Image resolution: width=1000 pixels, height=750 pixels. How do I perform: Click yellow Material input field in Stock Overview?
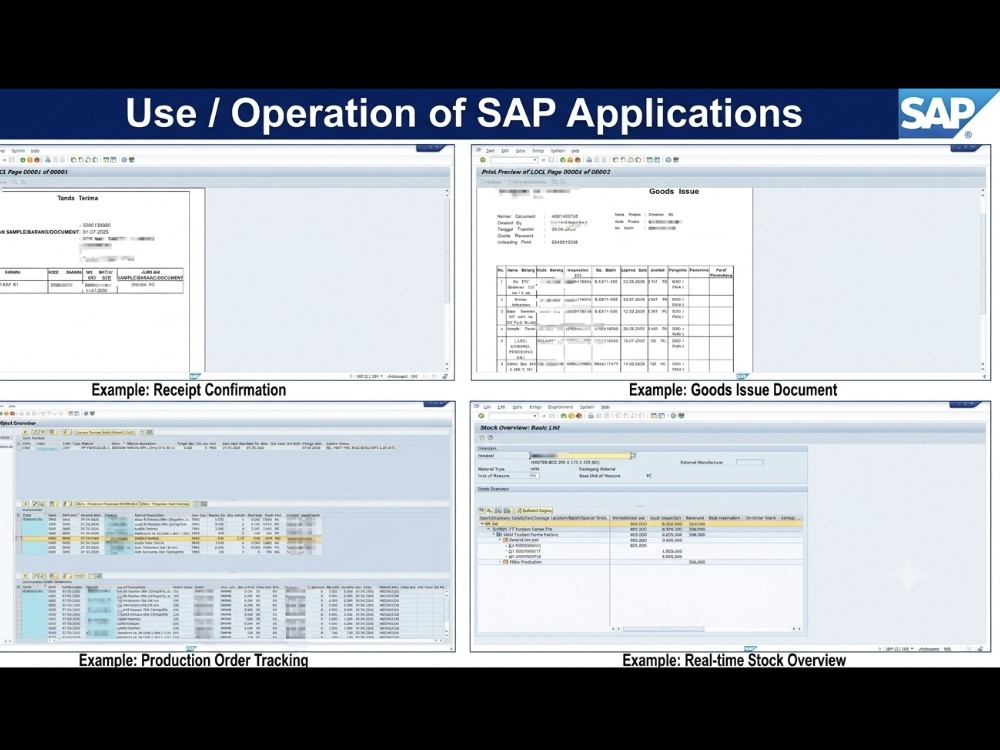click(580, 455)
